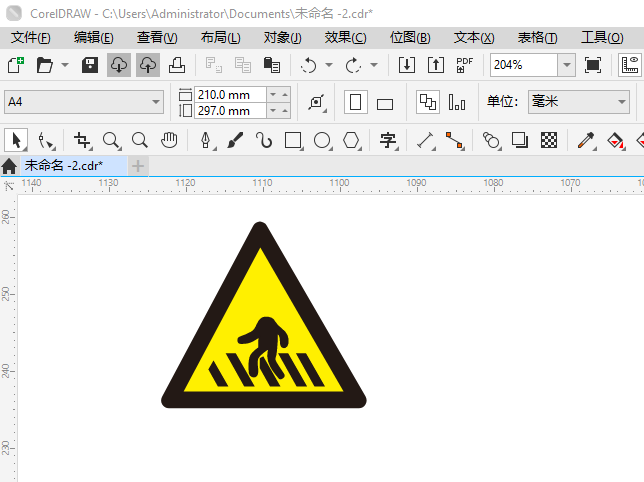Open the 查看(V) menu
This screenshot has height=482, width=644.
(157, 38)
